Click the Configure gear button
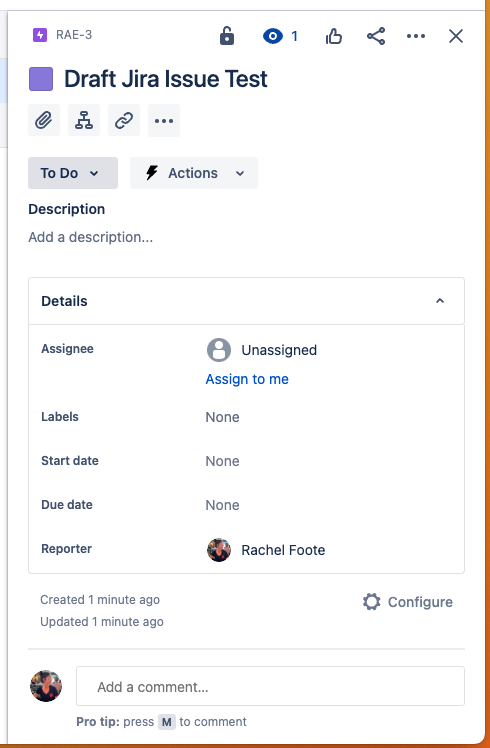490x748 pixels. [x=408, y=602]
